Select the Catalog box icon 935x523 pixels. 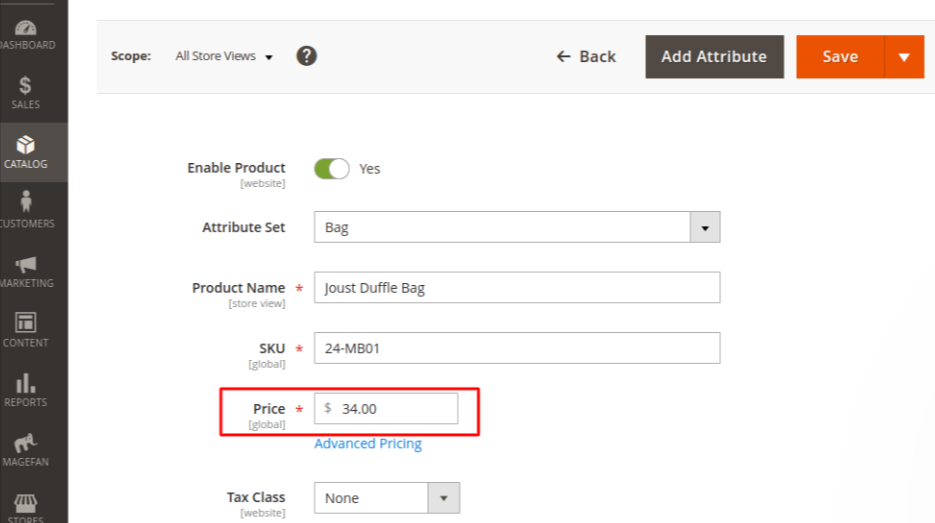26,146
